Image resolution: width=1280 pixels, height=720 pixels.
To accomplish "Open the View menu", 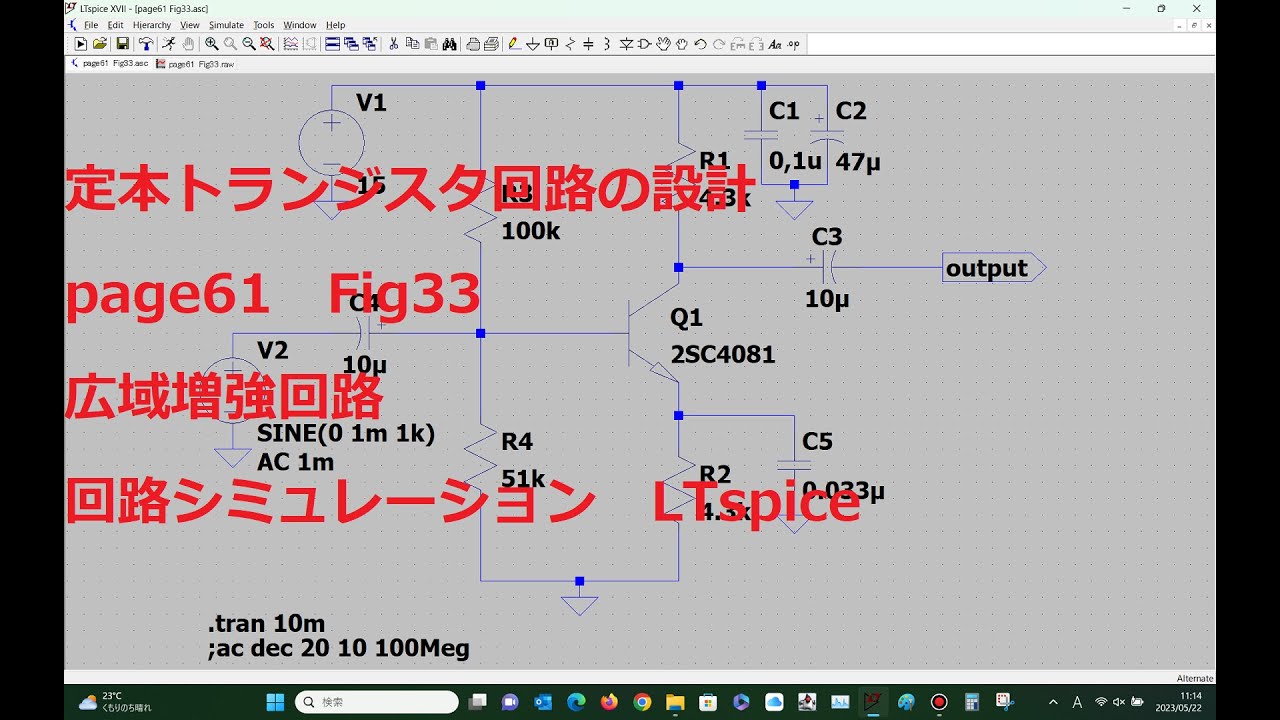I will click(x=190, y=25).
